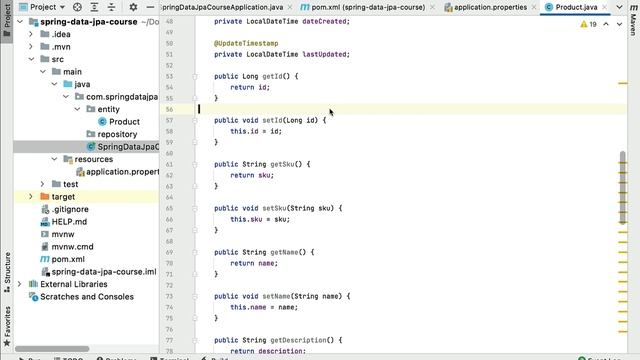The image size is (640, 360).
Task: Open SpringDataJpaC... application class in tree
Action: click(122, 147)
